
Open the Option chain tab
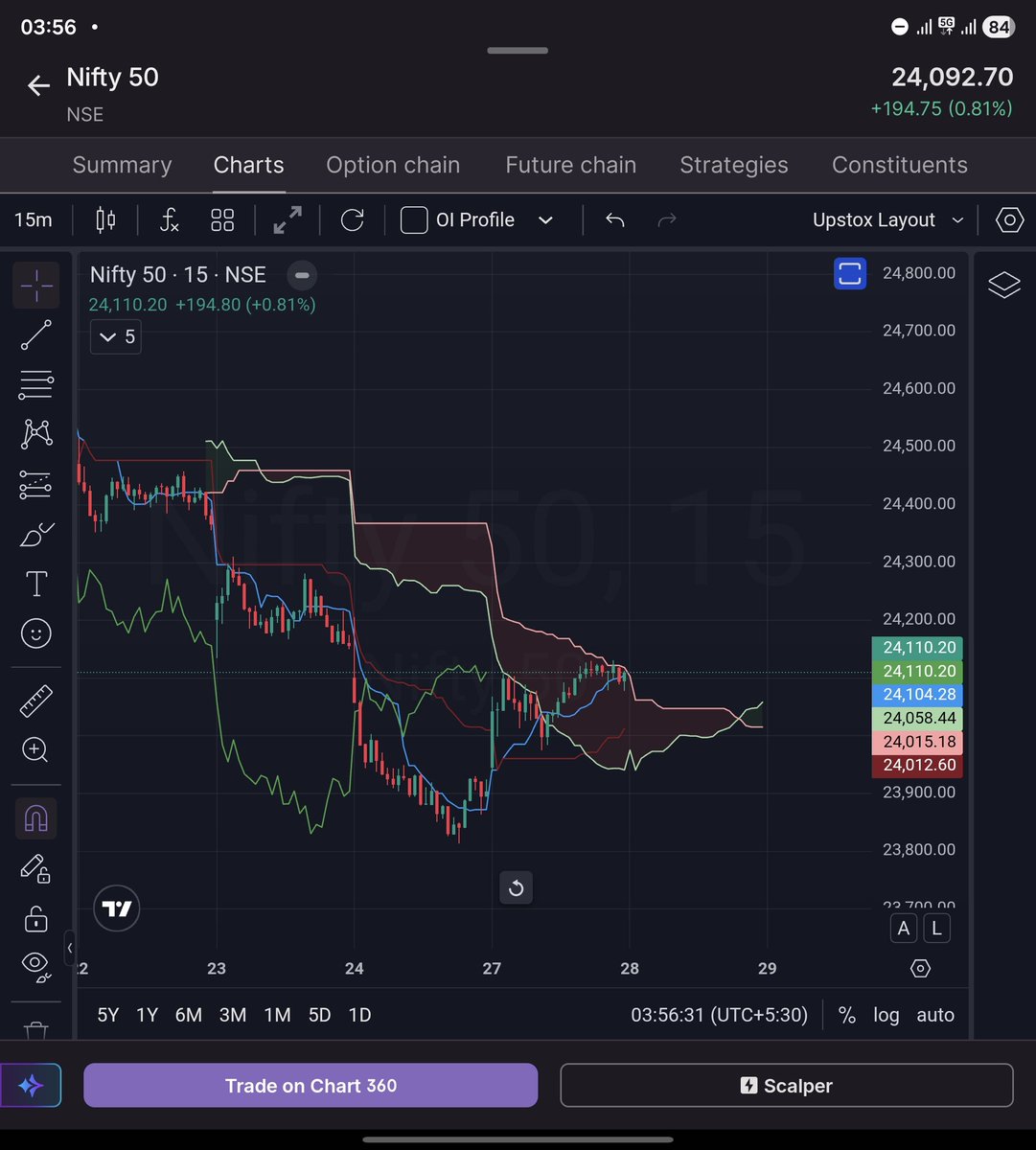coord(393,165)
